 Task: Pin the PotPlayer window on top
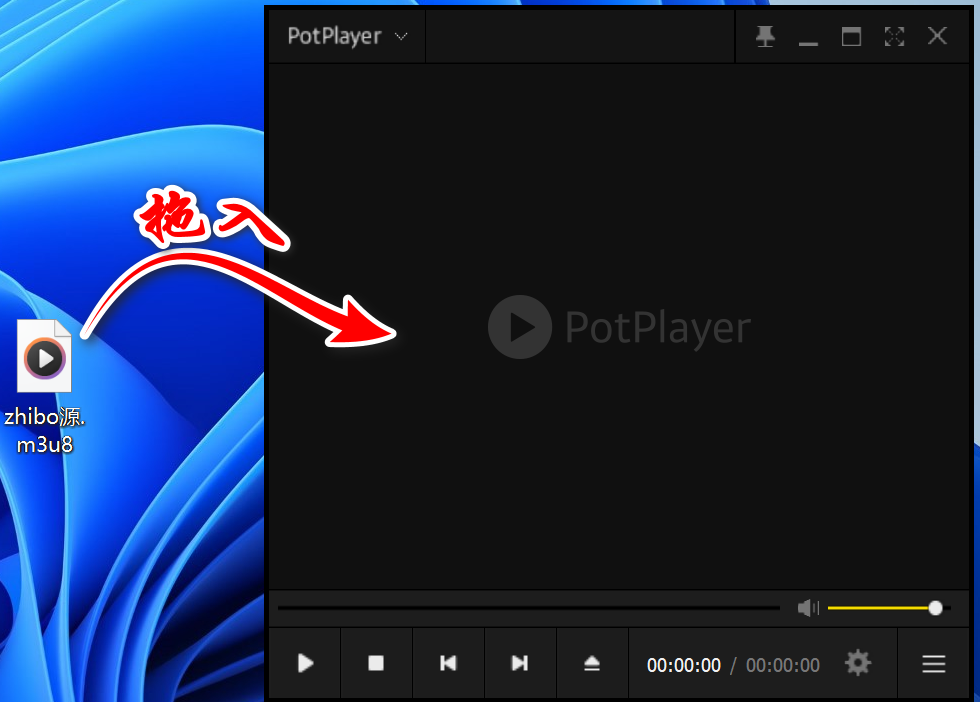click(x=765, y=36)
